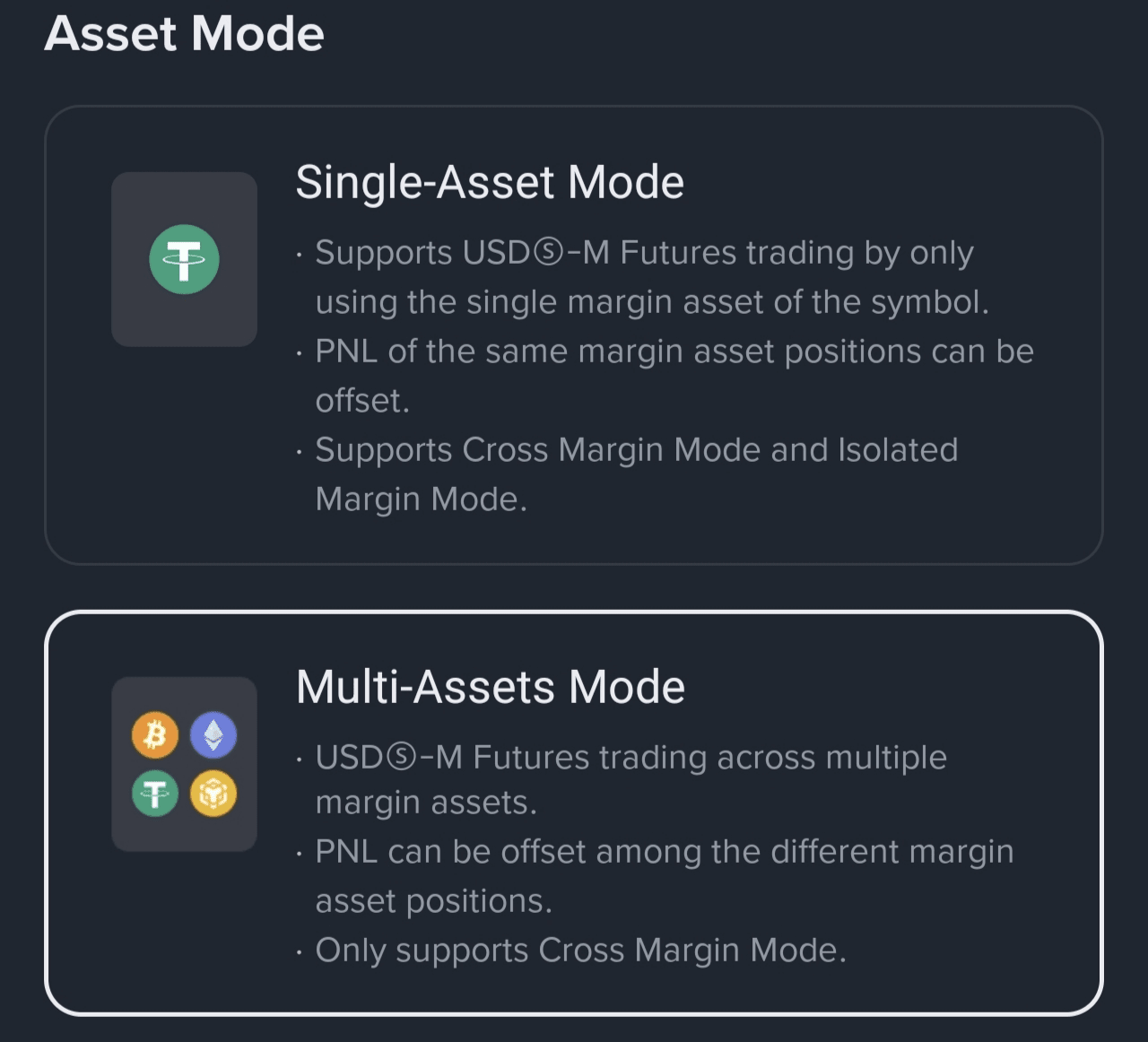The height and width of the screenshot is (1042, 1148).
Task: Click the "Multi-Assets Mode" title text
Action: point(491,688)
